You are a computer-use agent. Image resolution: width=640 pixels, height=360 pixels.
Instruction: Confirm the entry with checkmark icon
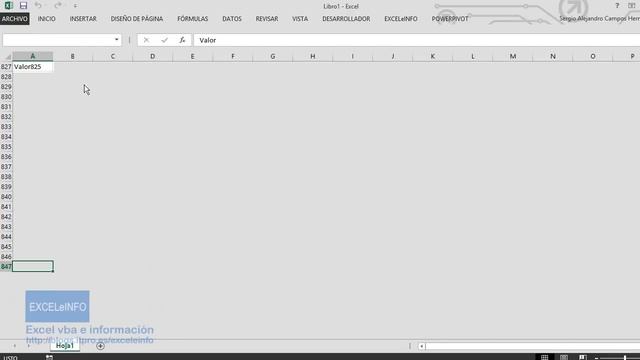(x=164, y=40)
